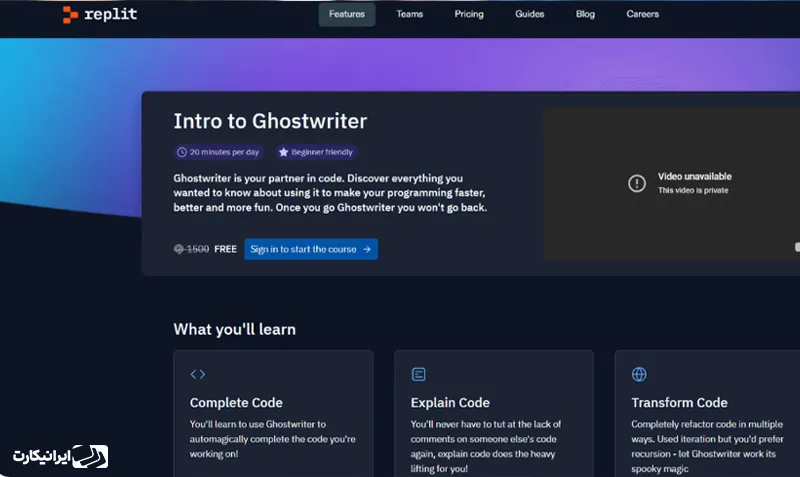Open the Pricing page

point(469,14)
